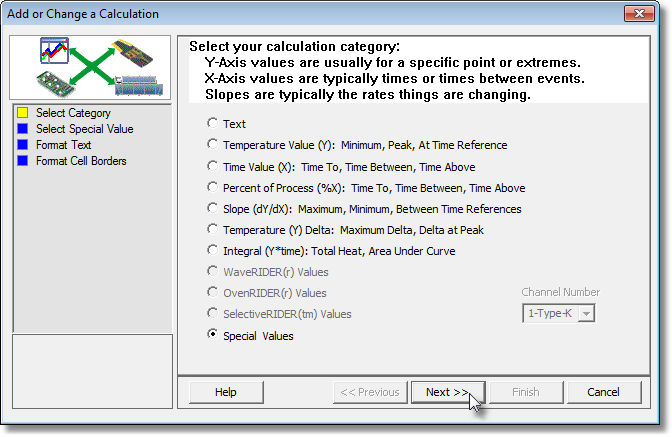Viewport: 672px width, 437px height.
Task: Click the Channel Number label
Action: [561, 292]
